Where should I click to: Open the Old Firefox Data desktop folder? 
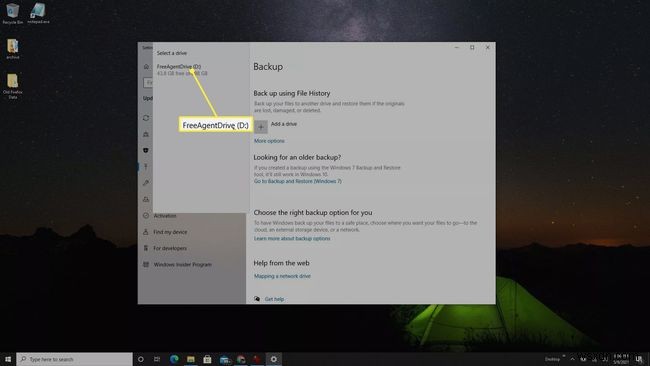(x=12, y=86)
